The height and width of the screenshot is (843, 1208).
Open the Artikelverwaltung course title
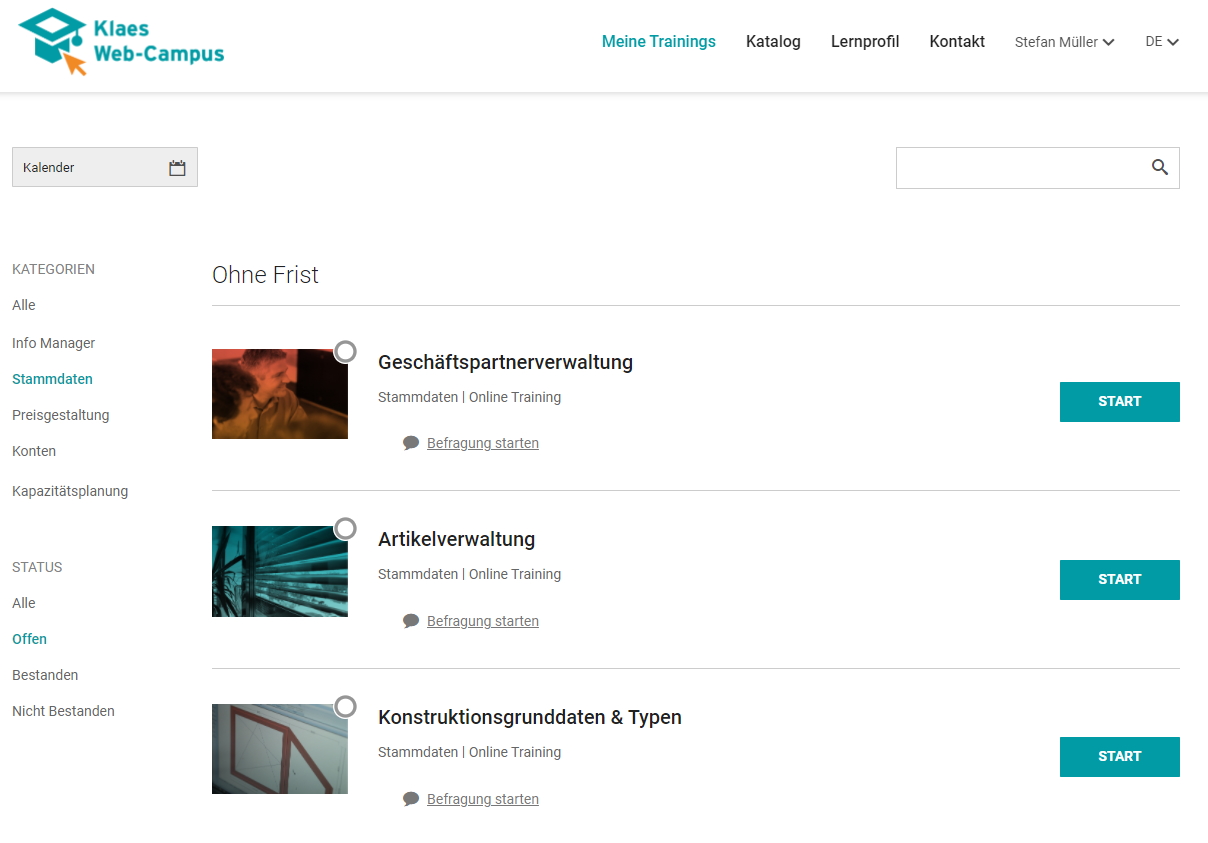[x=456, y=539]
